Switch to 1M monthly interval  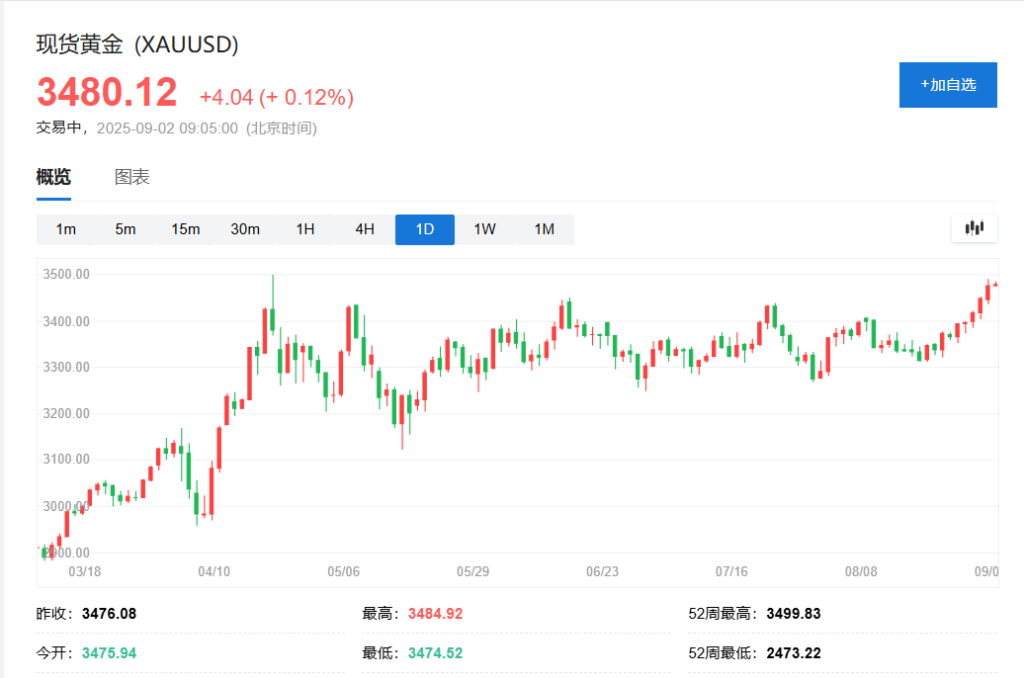point(544,230)
